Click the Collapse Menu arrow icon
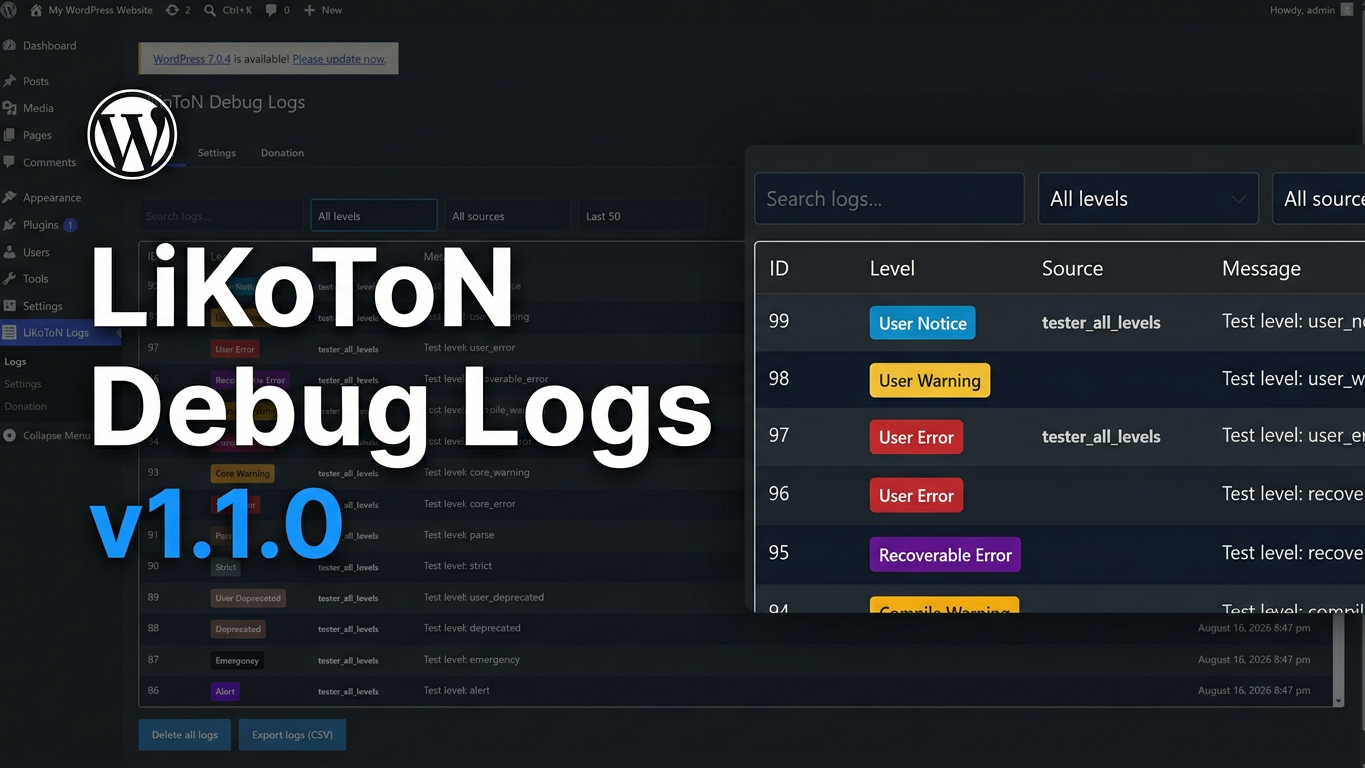This screenshot has height=768, width=1365. point(9,435)
